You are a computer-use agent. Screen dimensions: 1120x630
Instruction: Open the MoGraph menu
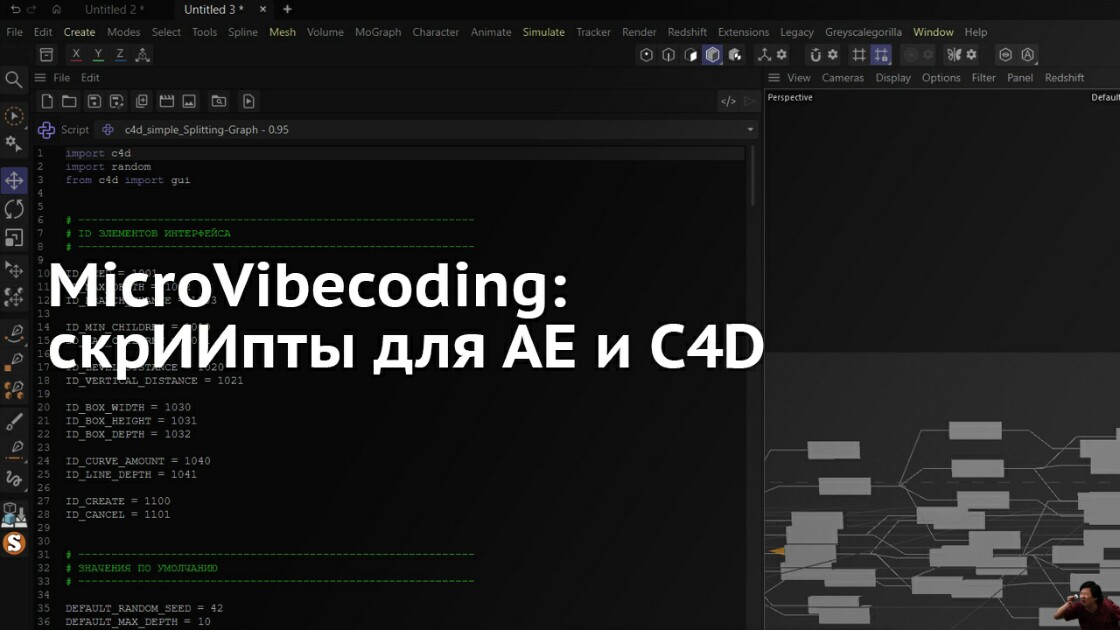(x=378, y=32)
